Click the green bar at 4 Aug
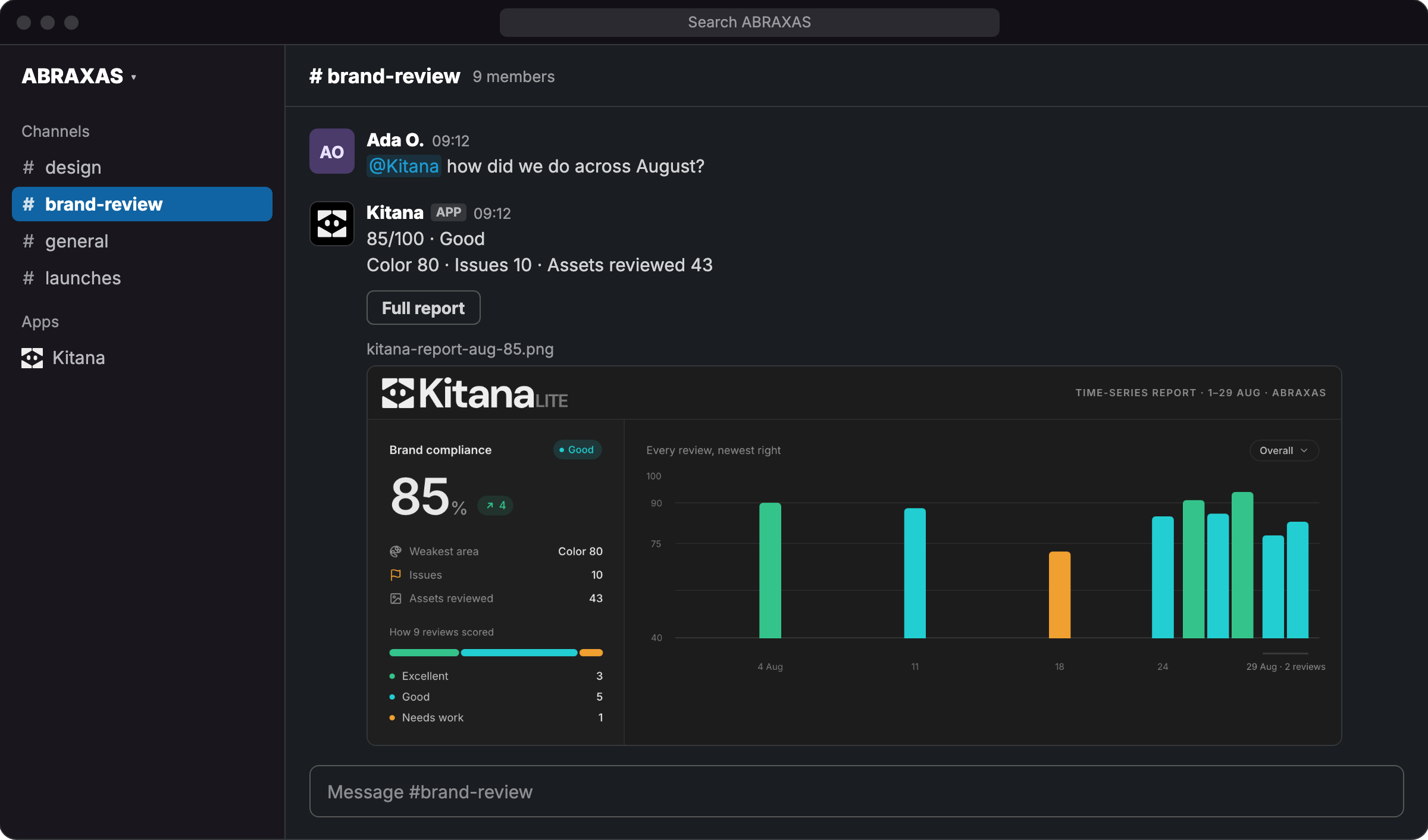Viewport: 1428px width, 840px height. (x=770, y=571)
